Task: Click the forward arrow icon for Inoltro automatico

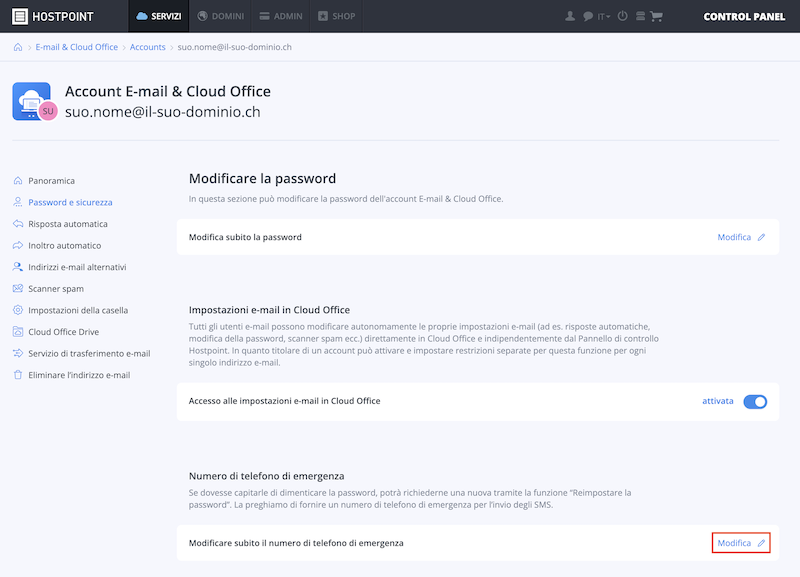Action: click(x=18, y=245)
